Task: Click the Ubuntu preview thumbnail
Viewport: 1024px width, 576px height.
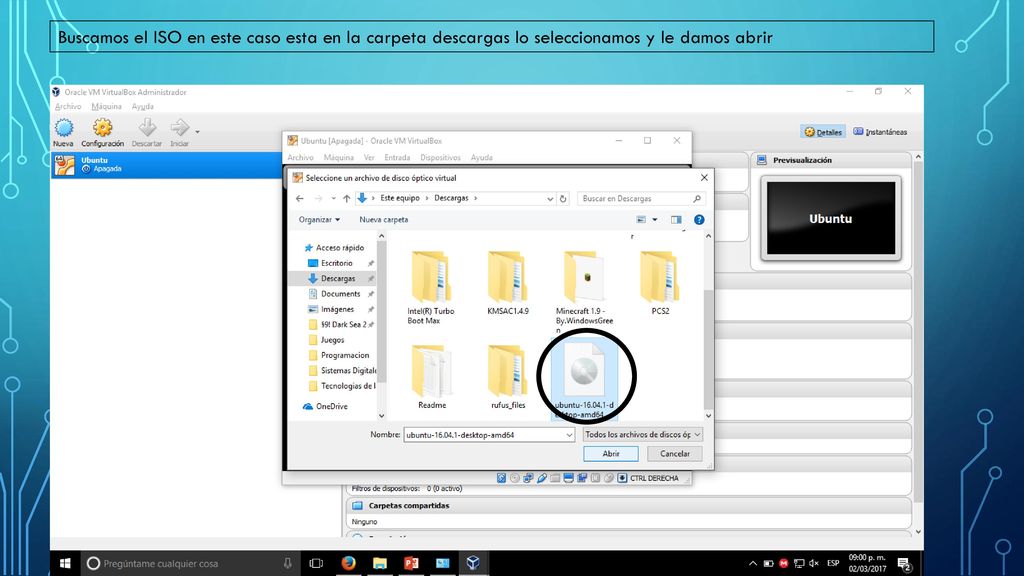Action: point(831,218)
